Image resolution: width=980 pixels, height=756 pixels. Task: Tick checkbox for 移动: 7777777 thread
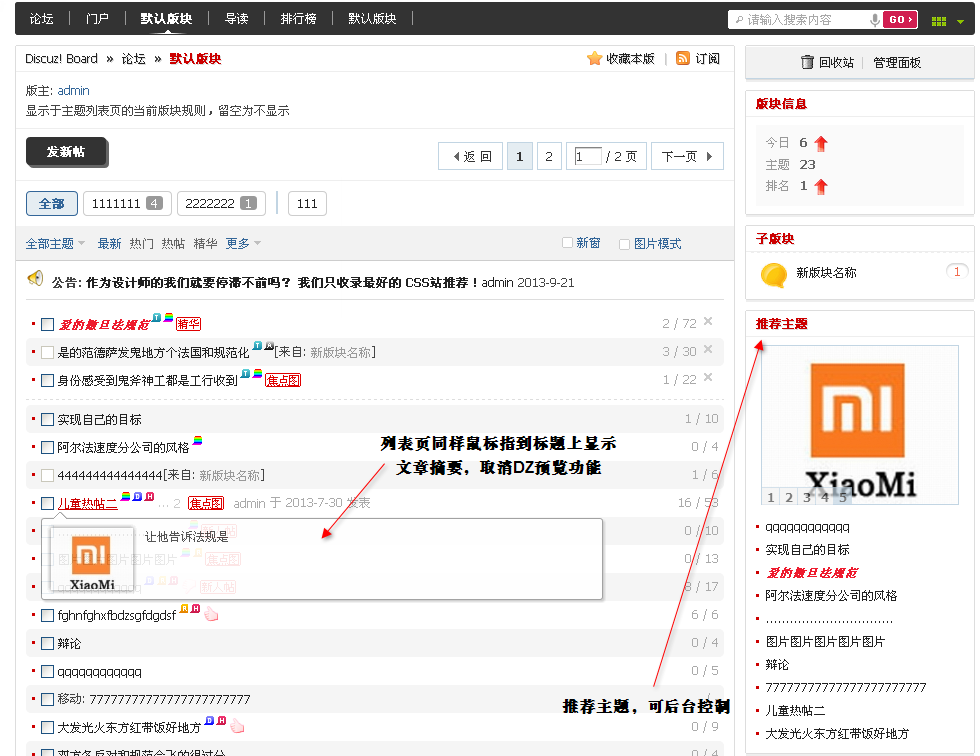47,699
